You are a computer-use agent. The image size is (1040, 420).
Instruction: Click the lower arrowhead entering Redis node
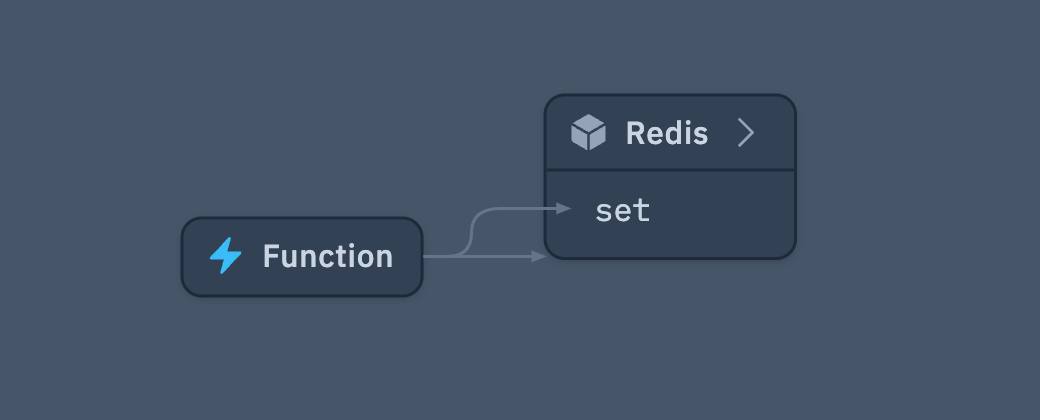(539, 257)
